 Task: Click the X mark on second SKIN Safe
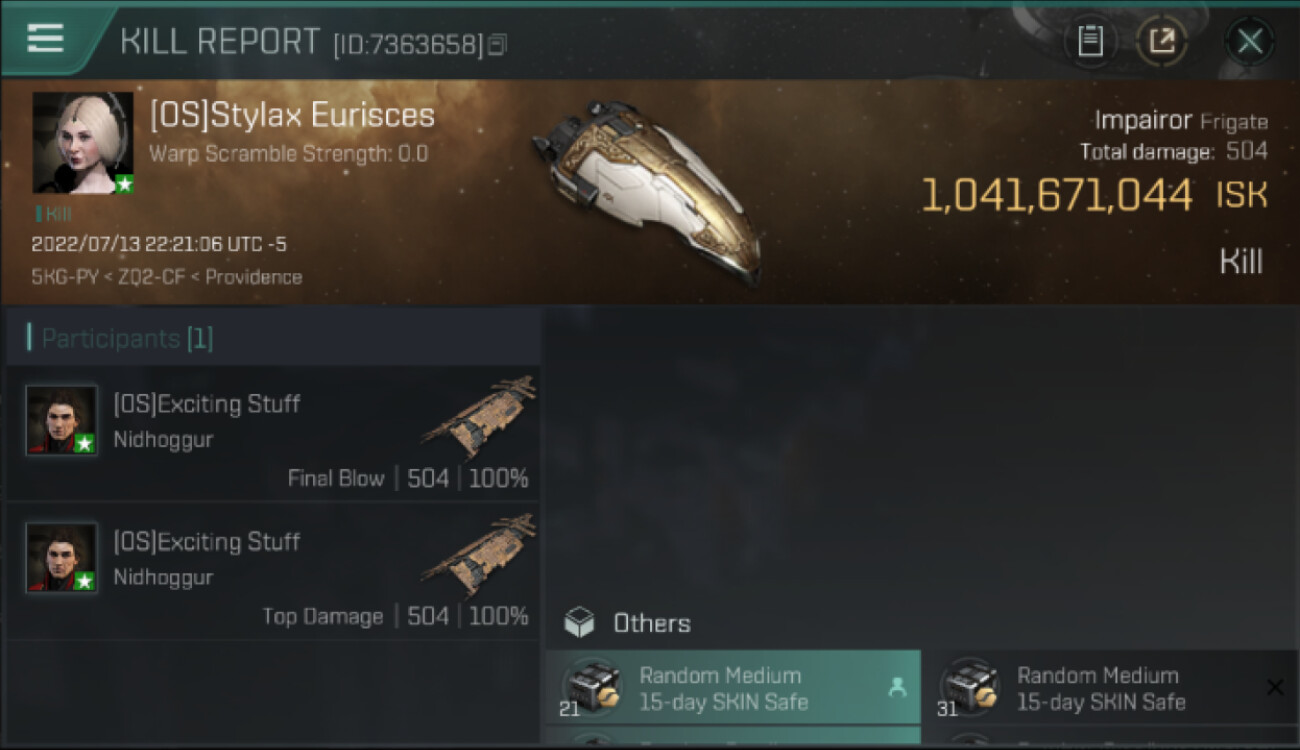point(1275,687)
